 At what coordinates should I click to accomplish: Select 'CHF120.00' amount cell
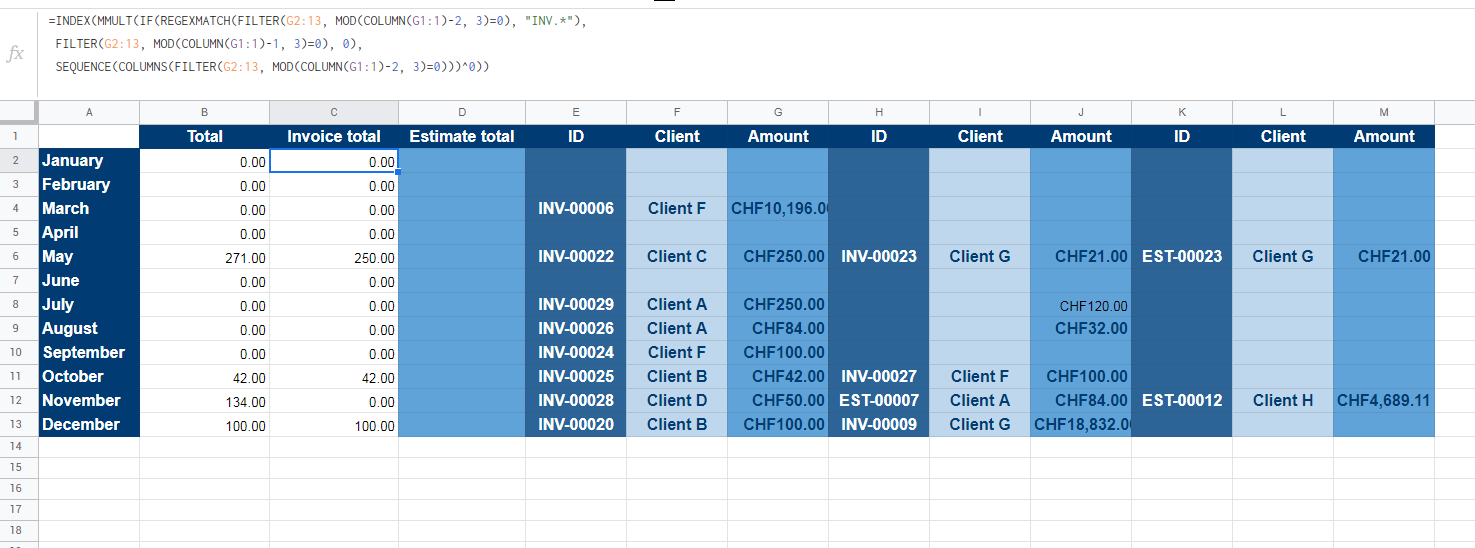1081,305
